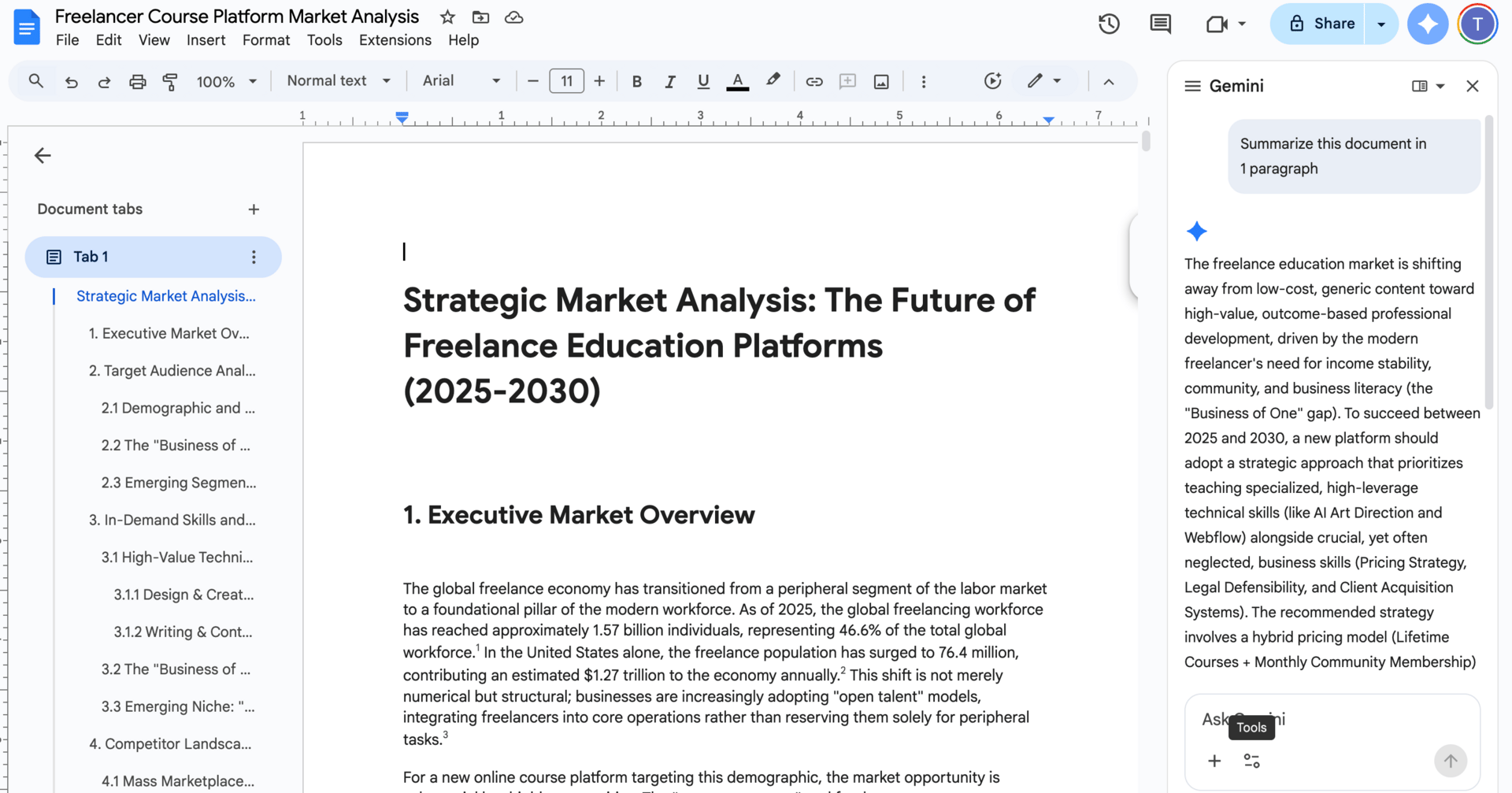Open the text color picker

(x=737, y=81)
